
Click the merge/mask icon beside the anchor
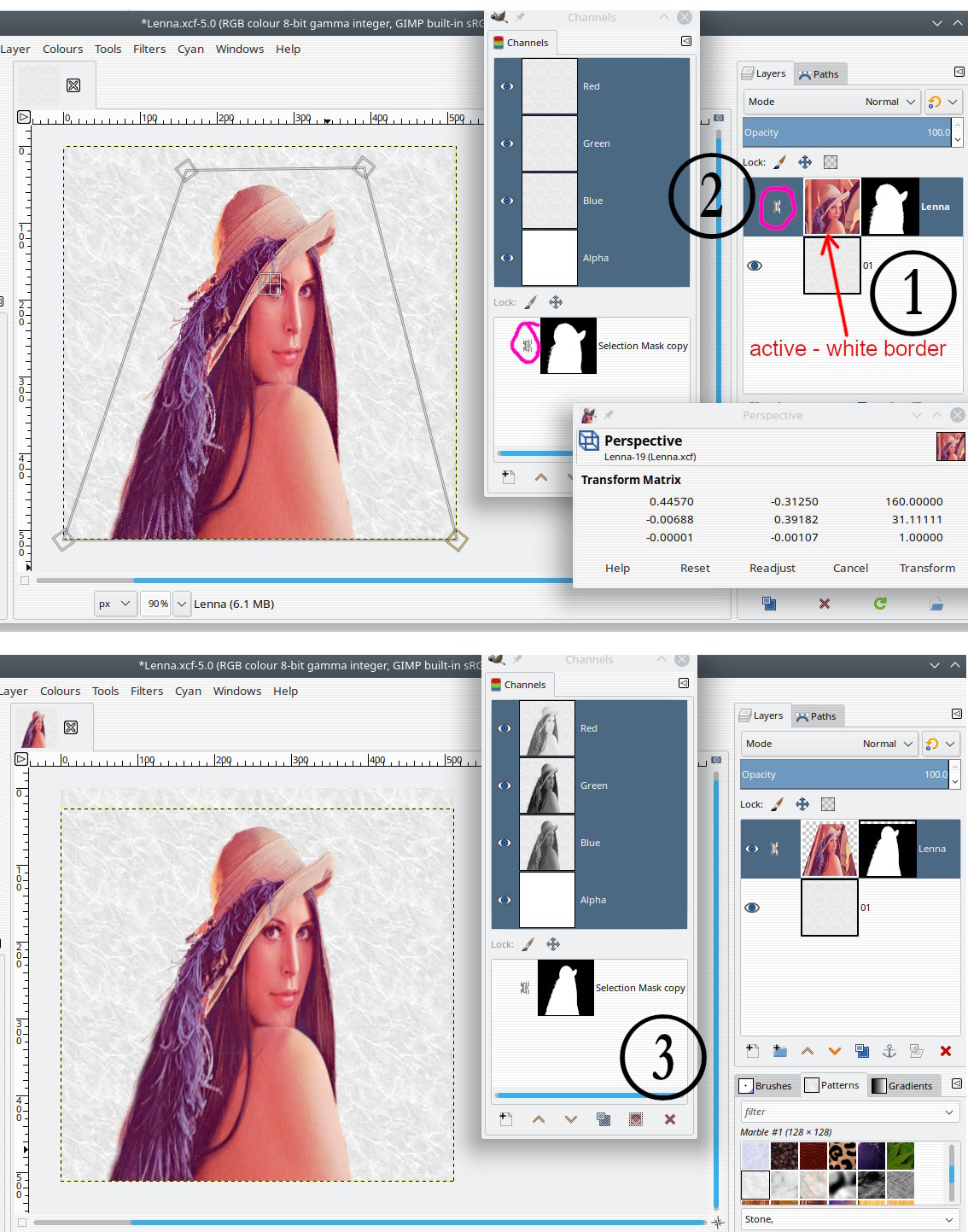point(916,1051)
